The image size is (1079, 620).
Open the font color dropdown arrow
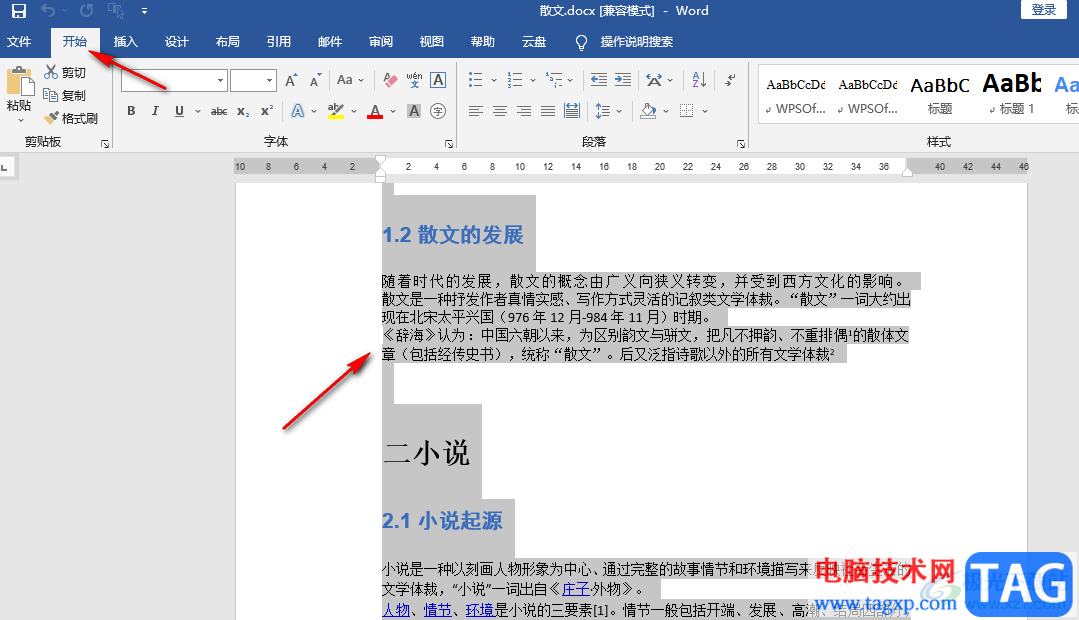point(393,111)
